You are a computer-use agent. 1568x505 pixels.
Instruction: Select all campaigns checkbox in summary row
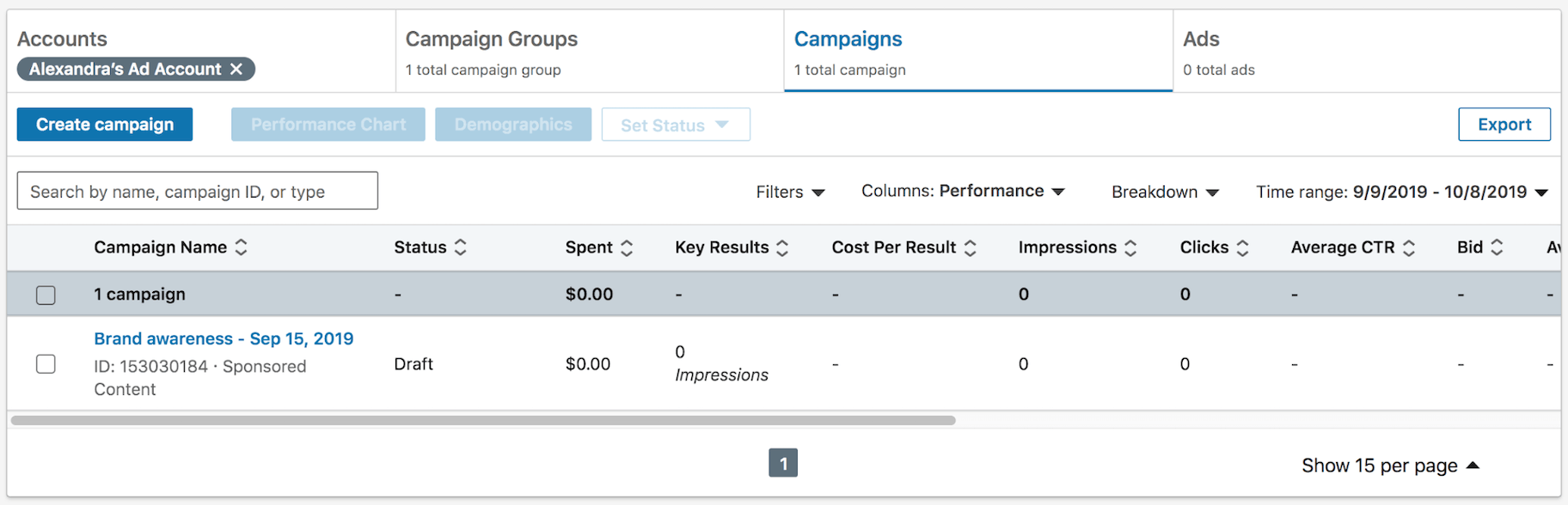coord(46,295)
